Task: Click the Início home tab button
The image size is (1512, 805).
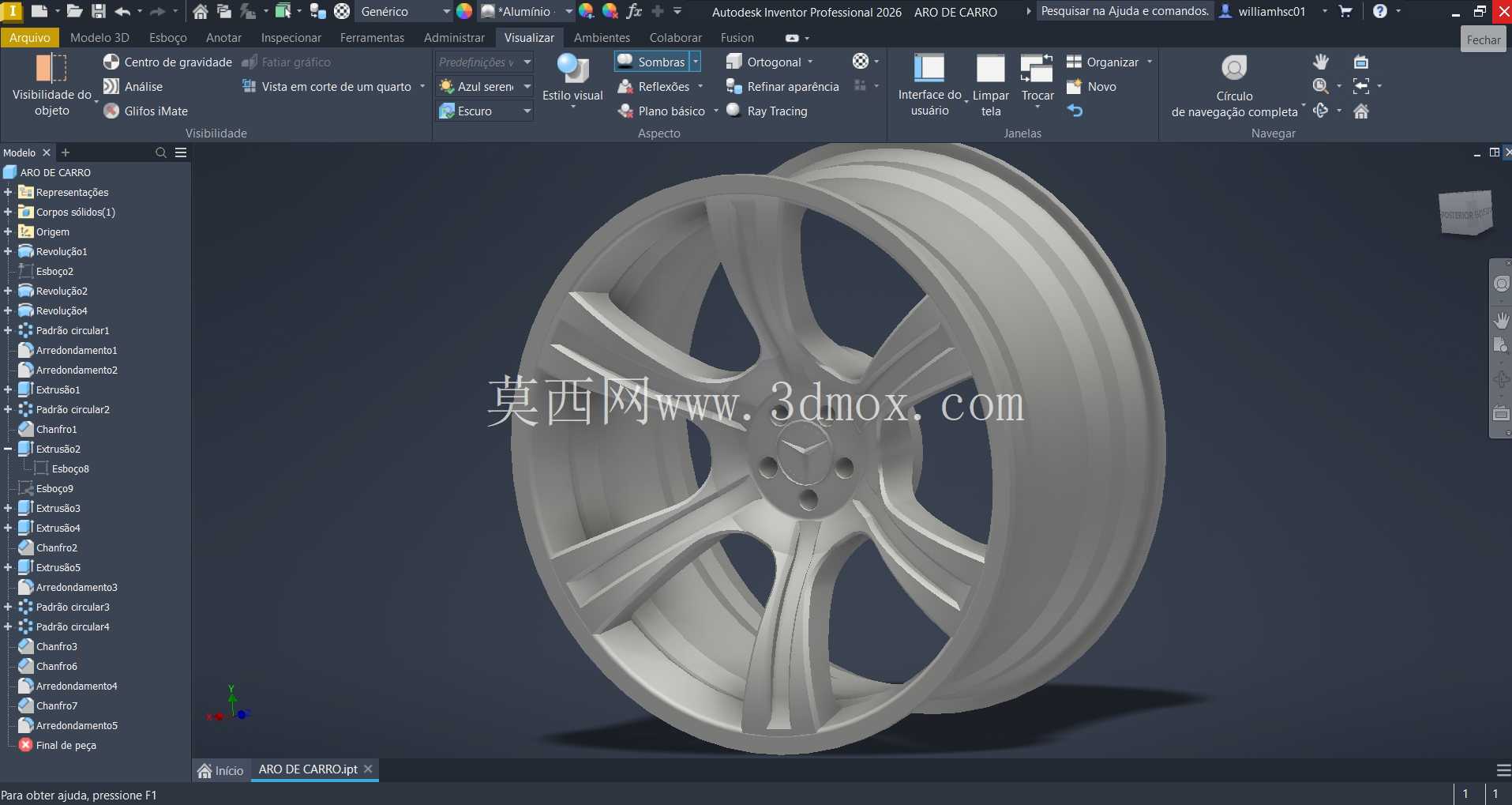Action: tap(221, 770)
